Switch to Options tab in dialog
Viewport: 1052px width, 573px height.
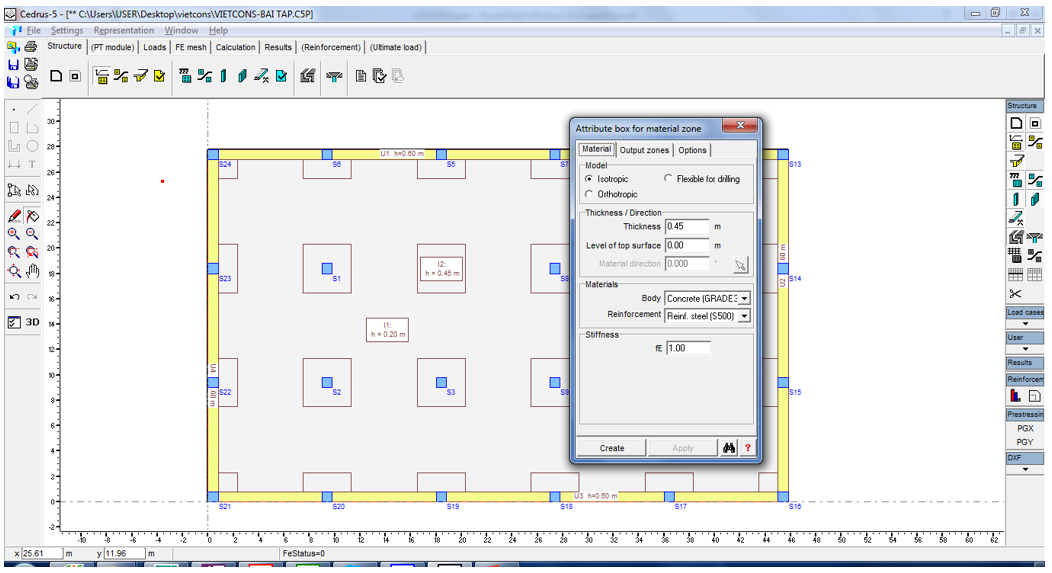(x=692, y=150)
